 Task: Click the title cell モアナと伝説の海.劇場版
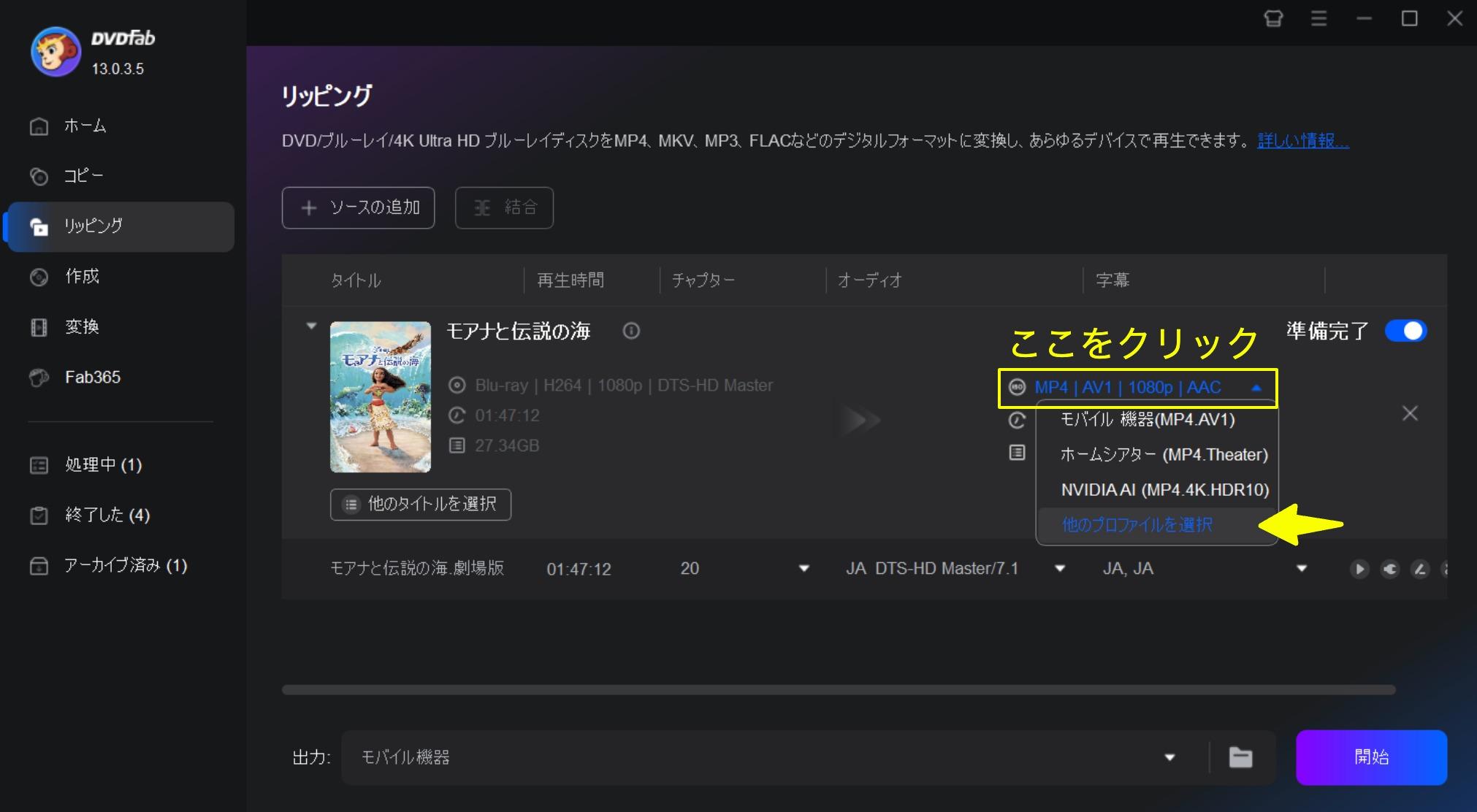[x=417, y=569]
